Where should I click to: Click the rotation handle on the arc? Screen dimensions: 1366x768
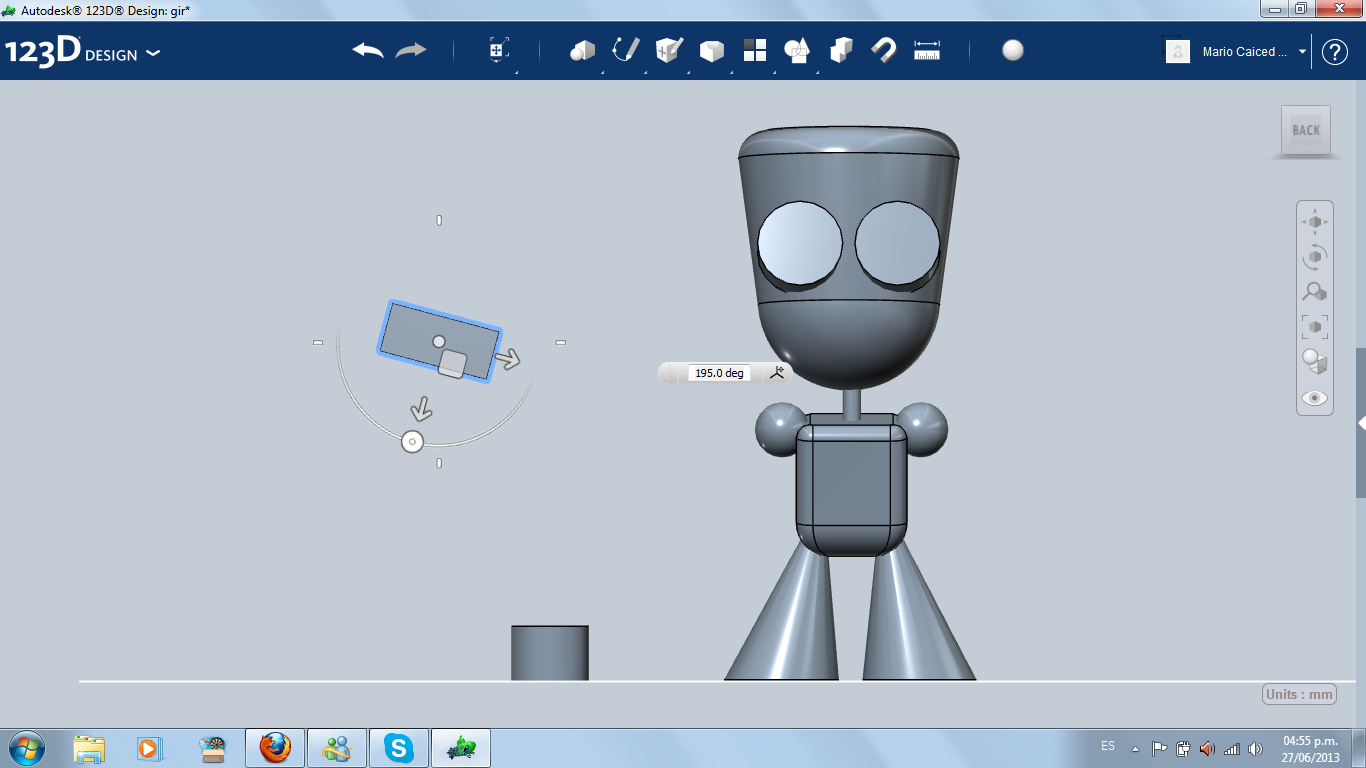(412, 441)
